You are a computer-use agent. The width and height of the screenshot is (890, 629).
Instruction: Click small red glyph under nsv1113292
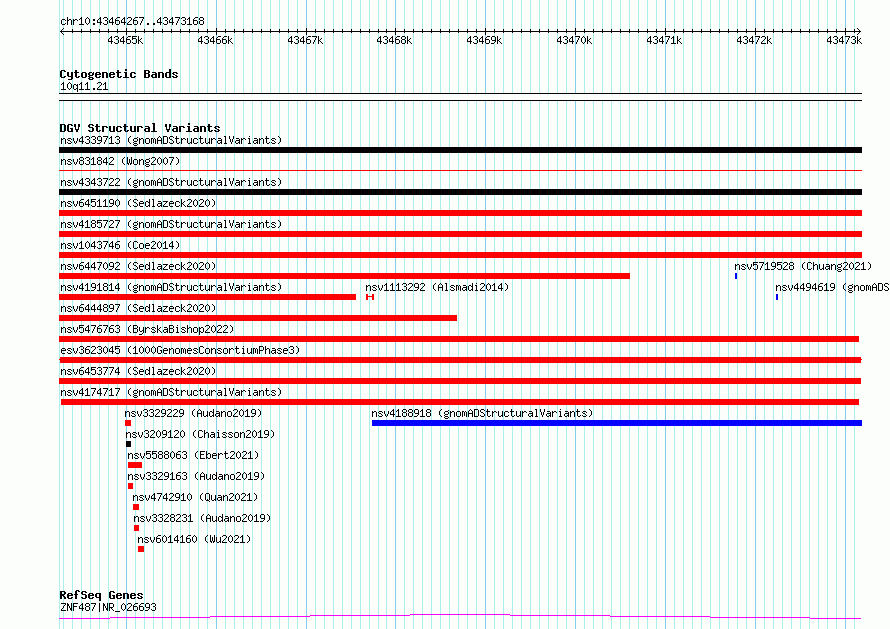[370, 297]
